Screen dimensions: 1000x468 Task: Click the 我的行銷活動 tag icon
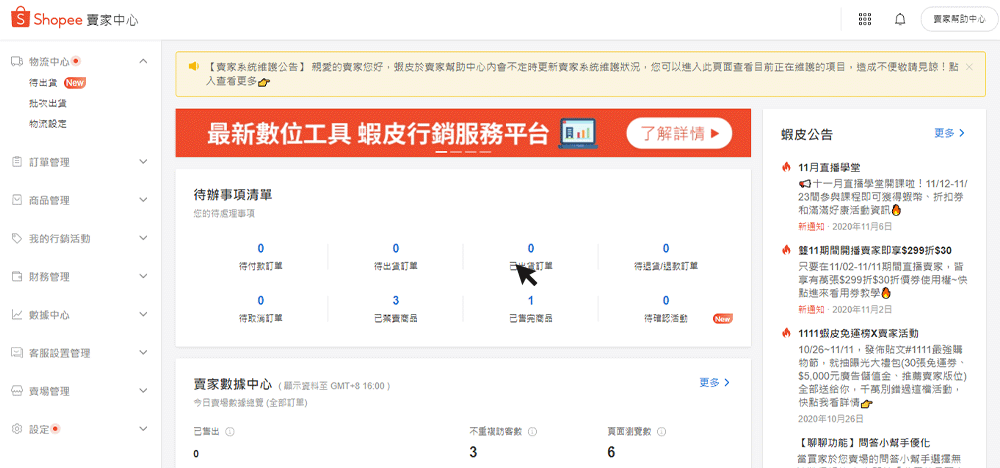click(17, 239)
